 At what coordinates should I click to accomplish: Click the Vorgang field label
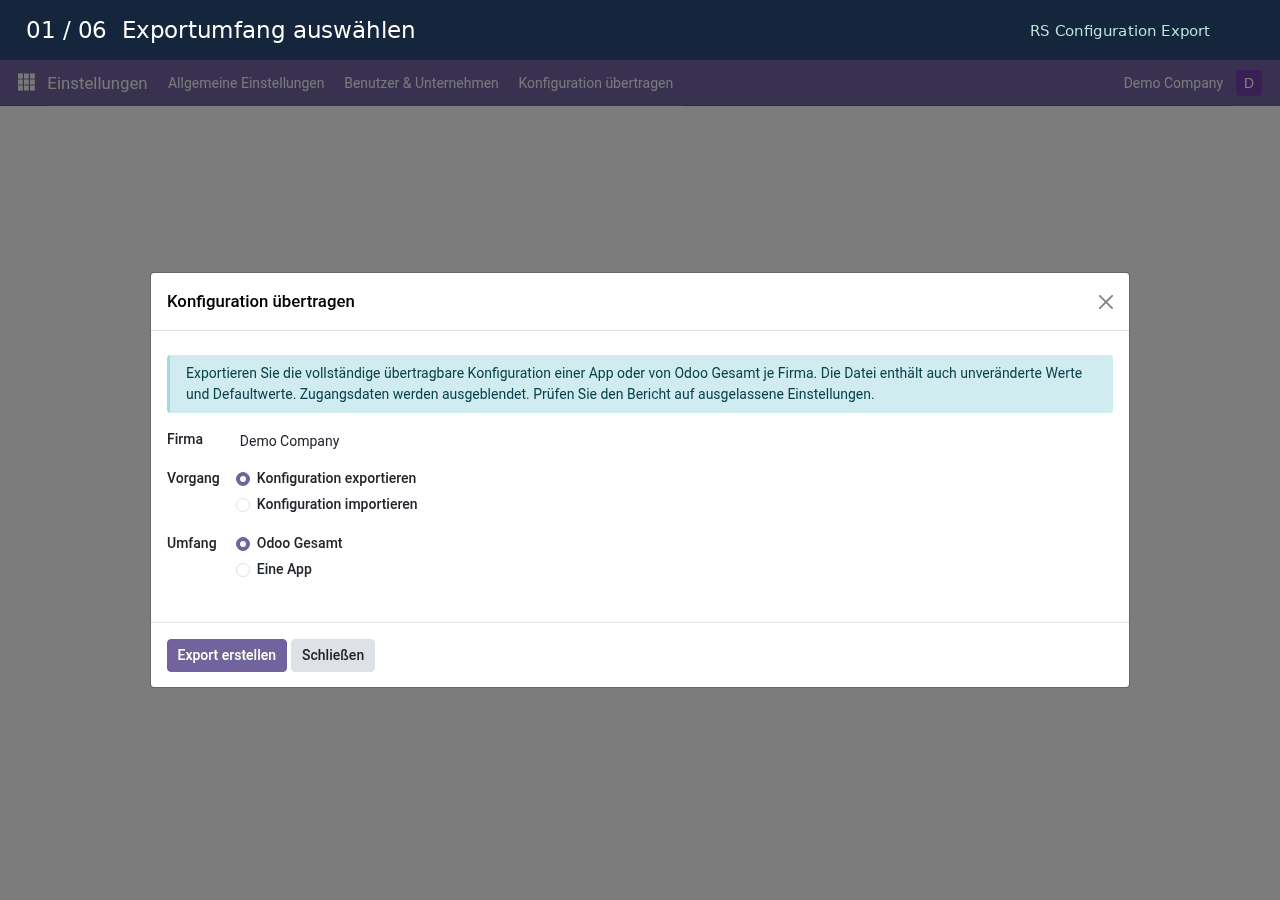click(193, 478)
